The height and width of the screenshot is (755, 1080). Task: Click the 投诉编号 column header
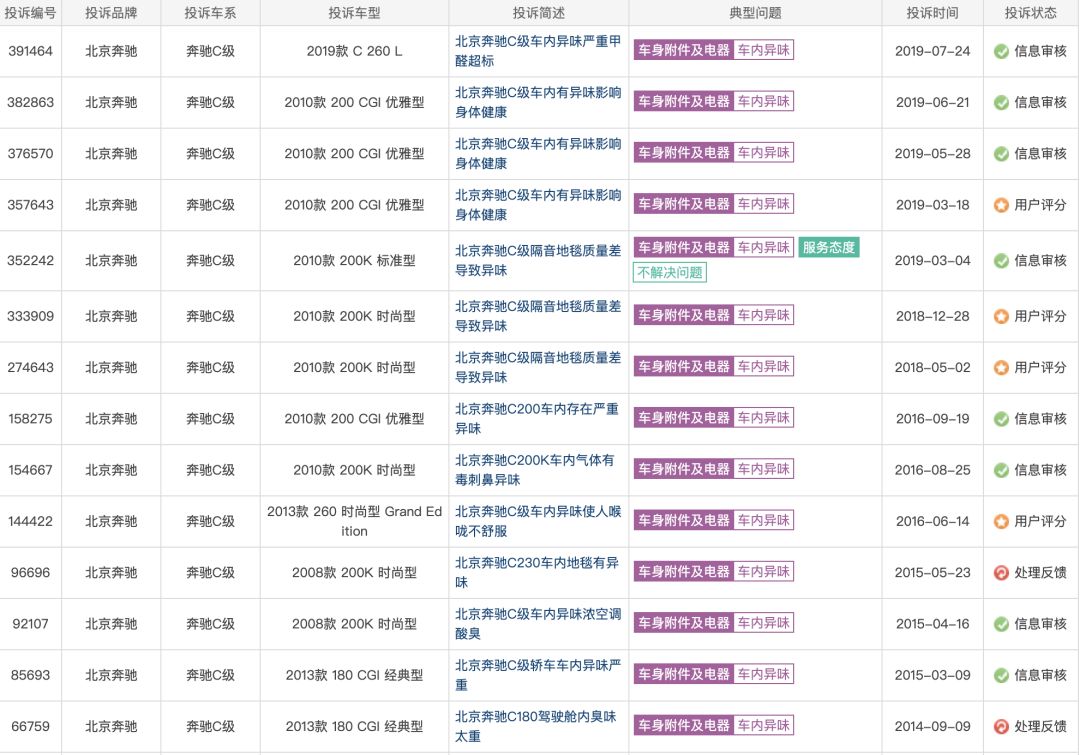[30, 13]
